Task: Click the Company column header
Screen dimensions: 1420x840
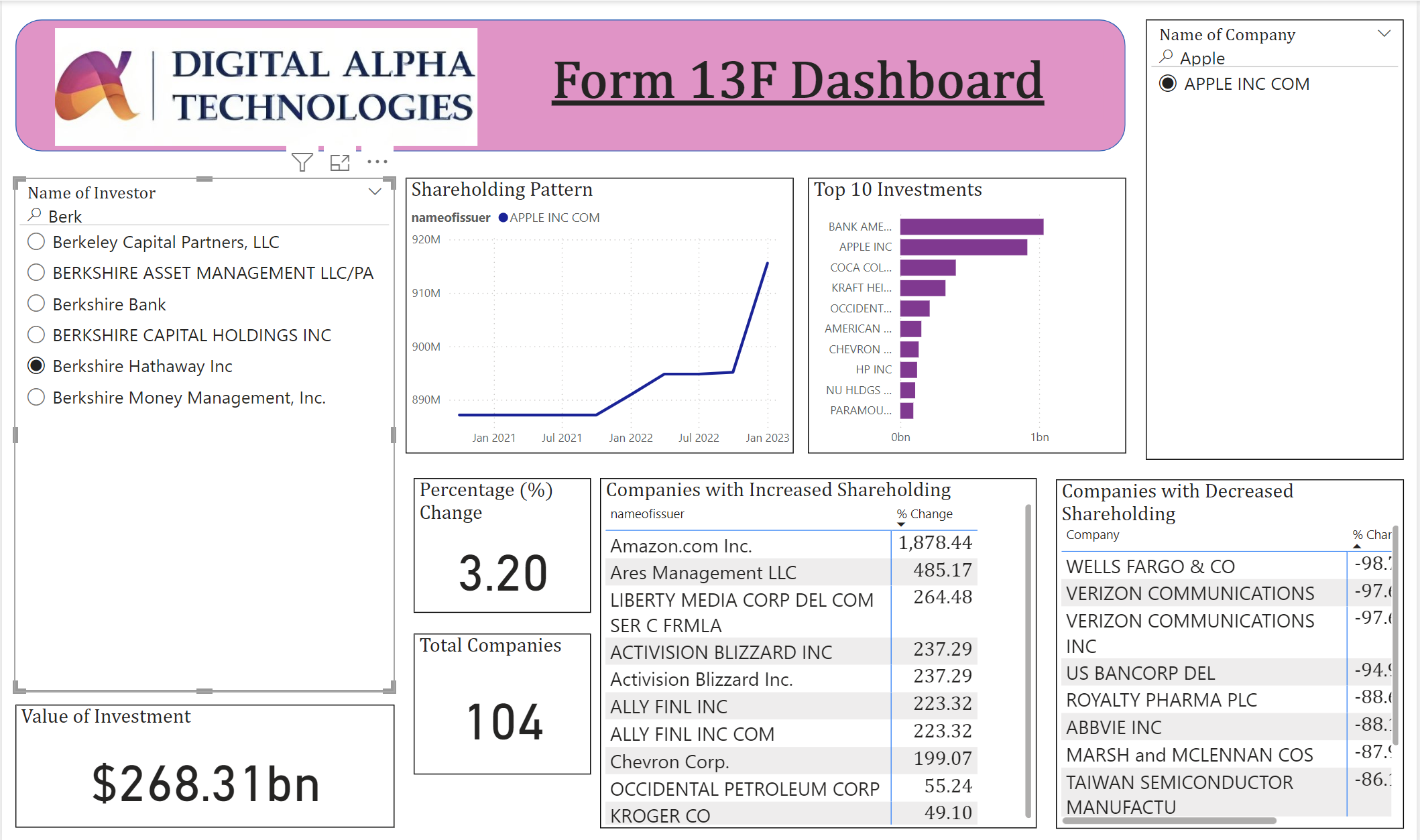Action: point(1093,534)
